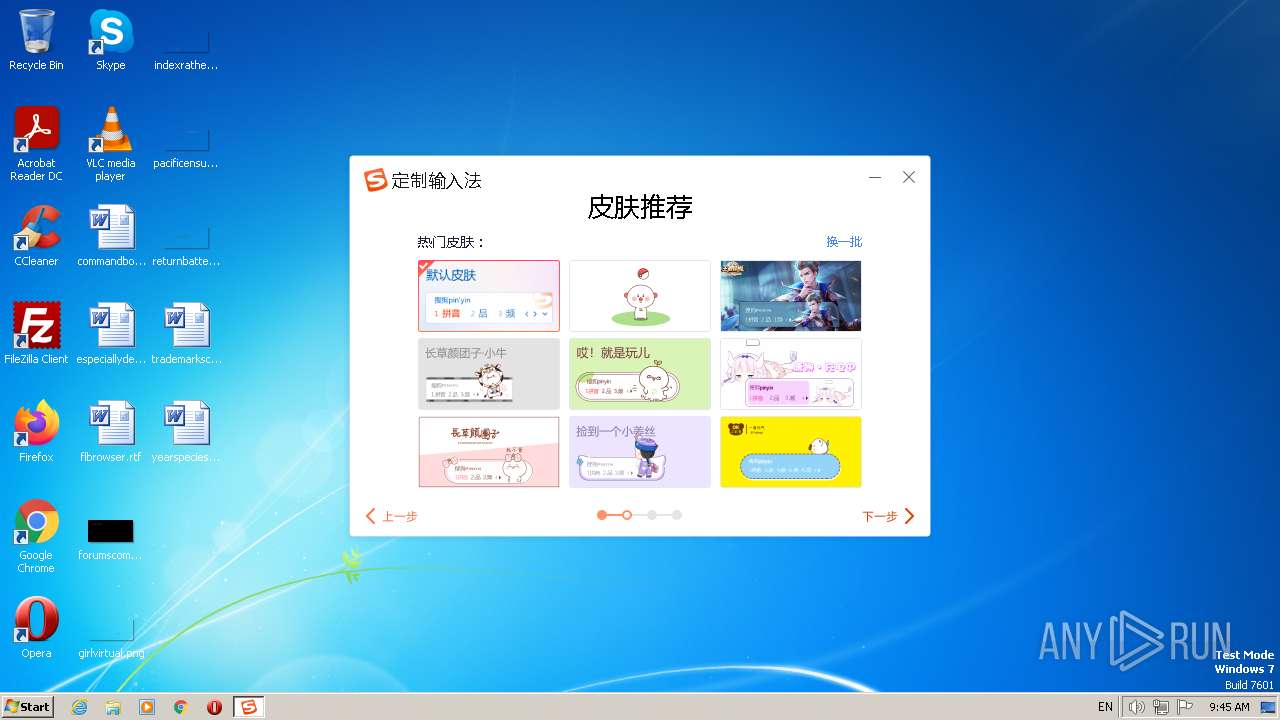Click the volume tray icon
The image size is (1280, 720).
1136,707
